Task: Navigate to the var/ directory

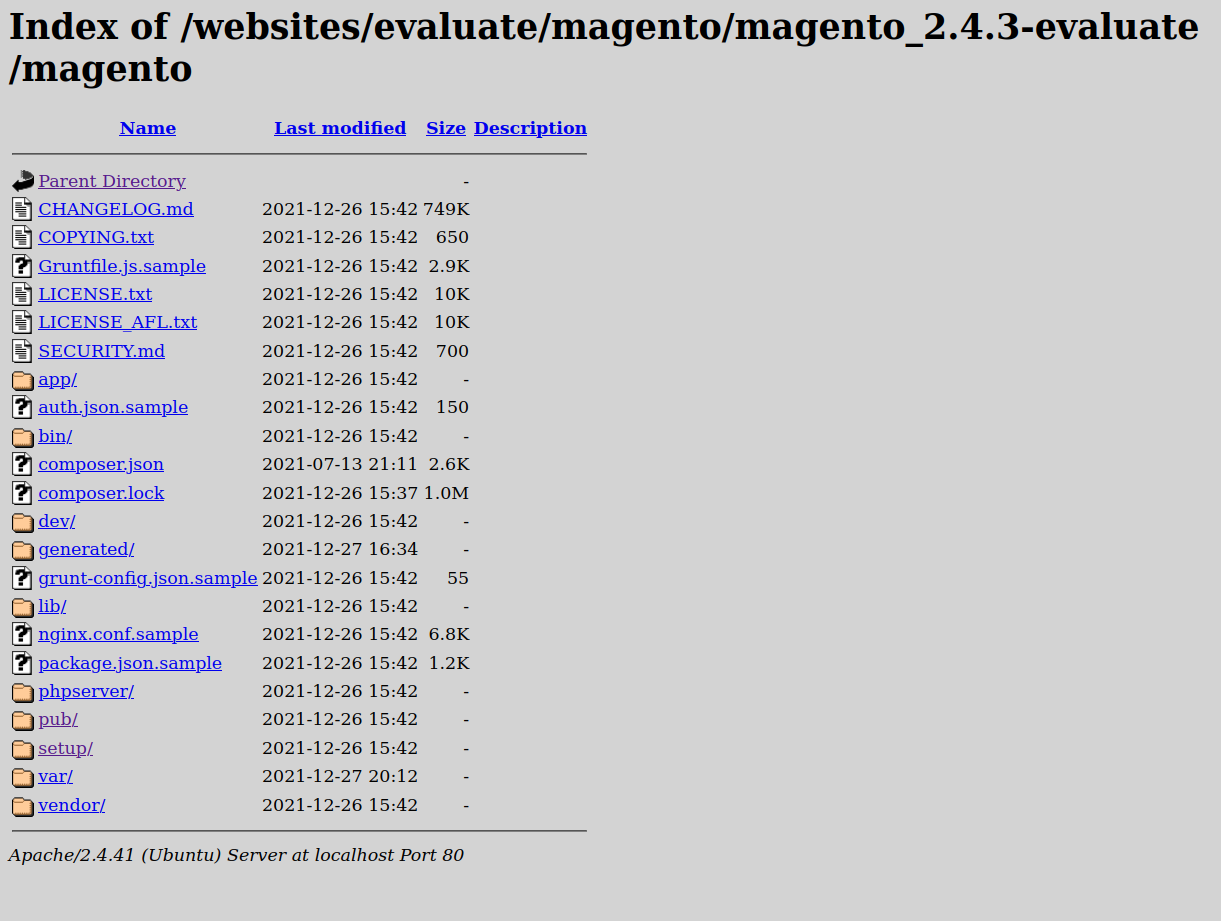Action: 55,776
